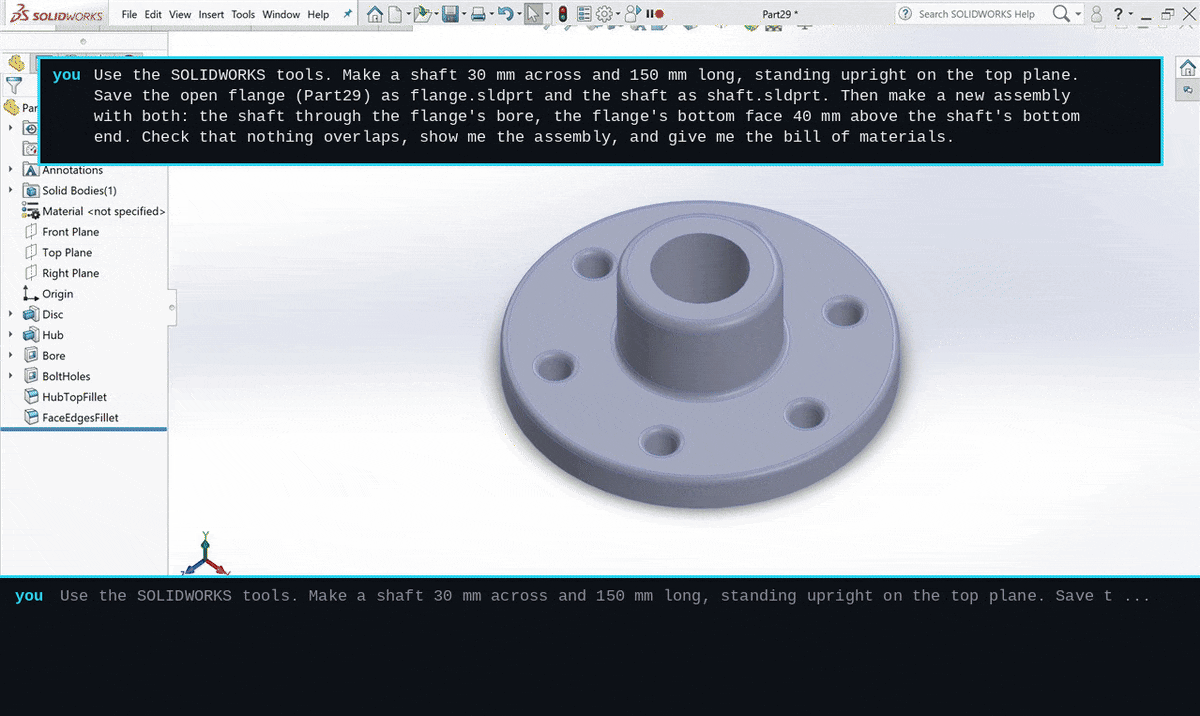This screenshot has width=1200, height=716.
Task: Expand the BoltHoles feature
Action: (11, 376)
